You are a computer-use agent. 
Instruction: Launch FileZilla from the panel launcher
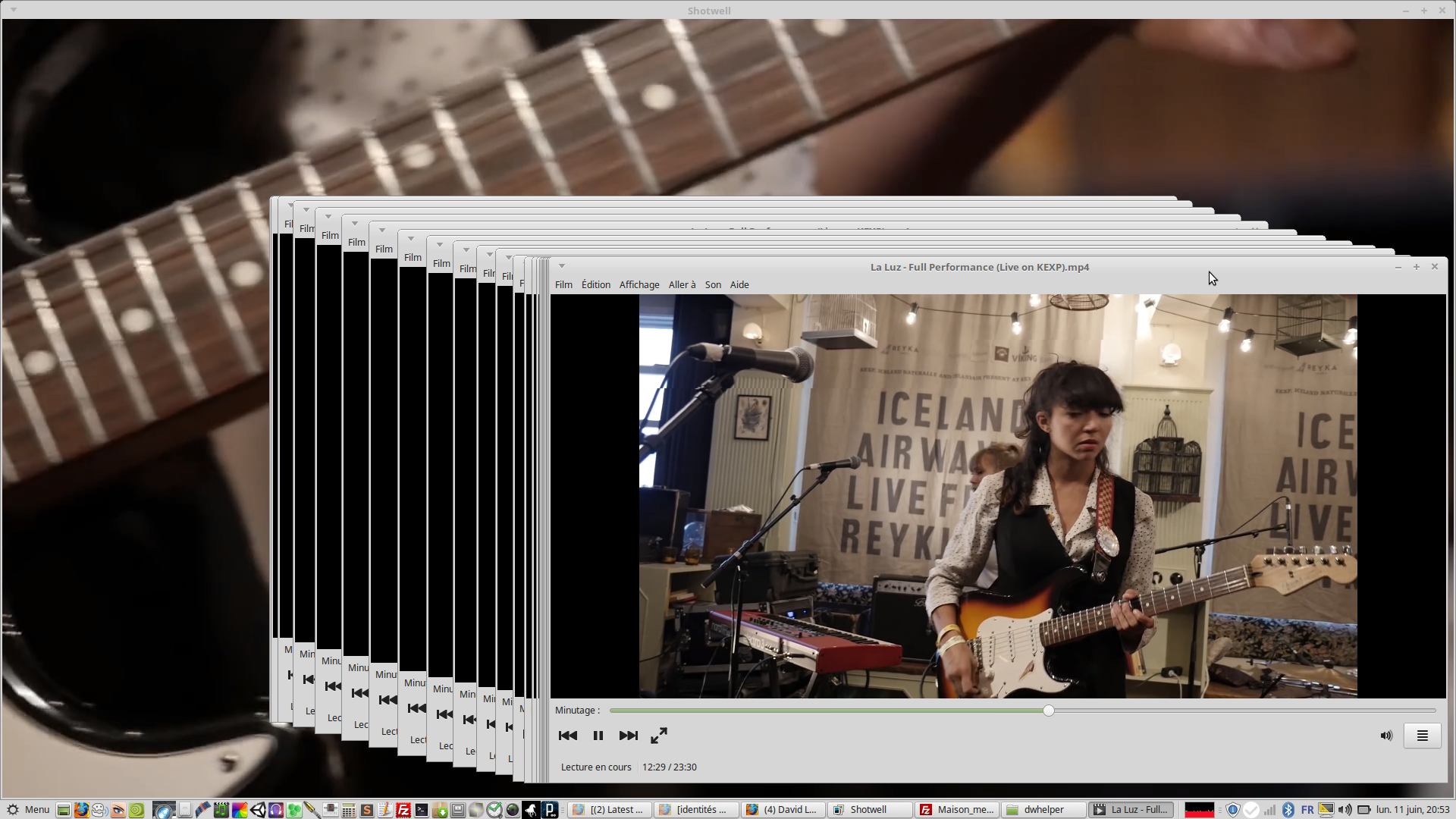click(x=403, y=810)
